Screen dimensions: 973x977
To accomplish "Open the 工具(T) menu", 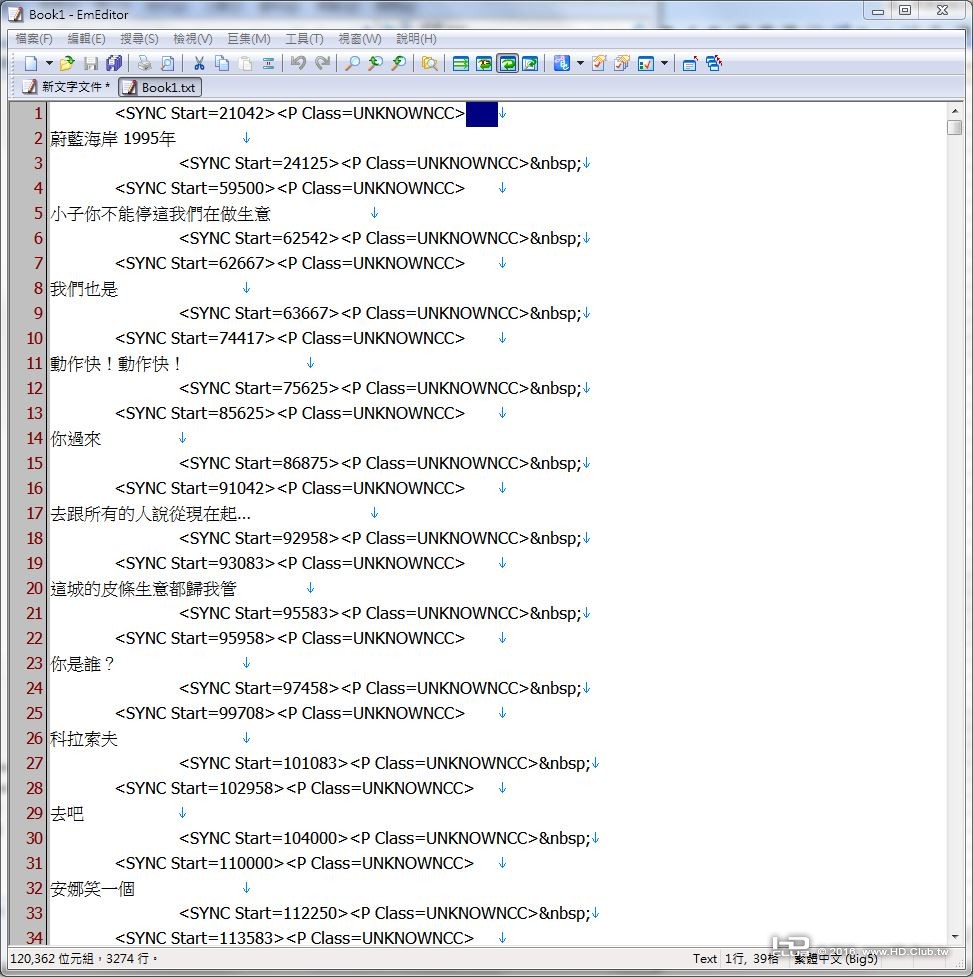I will [x=304, y=39].
